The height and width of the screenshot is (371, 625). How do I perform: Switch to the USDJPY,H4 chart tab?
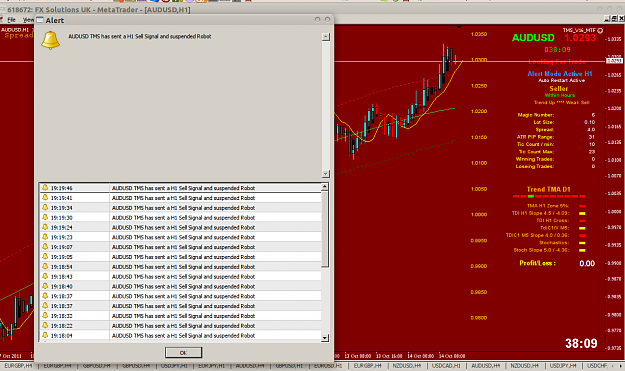(563, 365)
